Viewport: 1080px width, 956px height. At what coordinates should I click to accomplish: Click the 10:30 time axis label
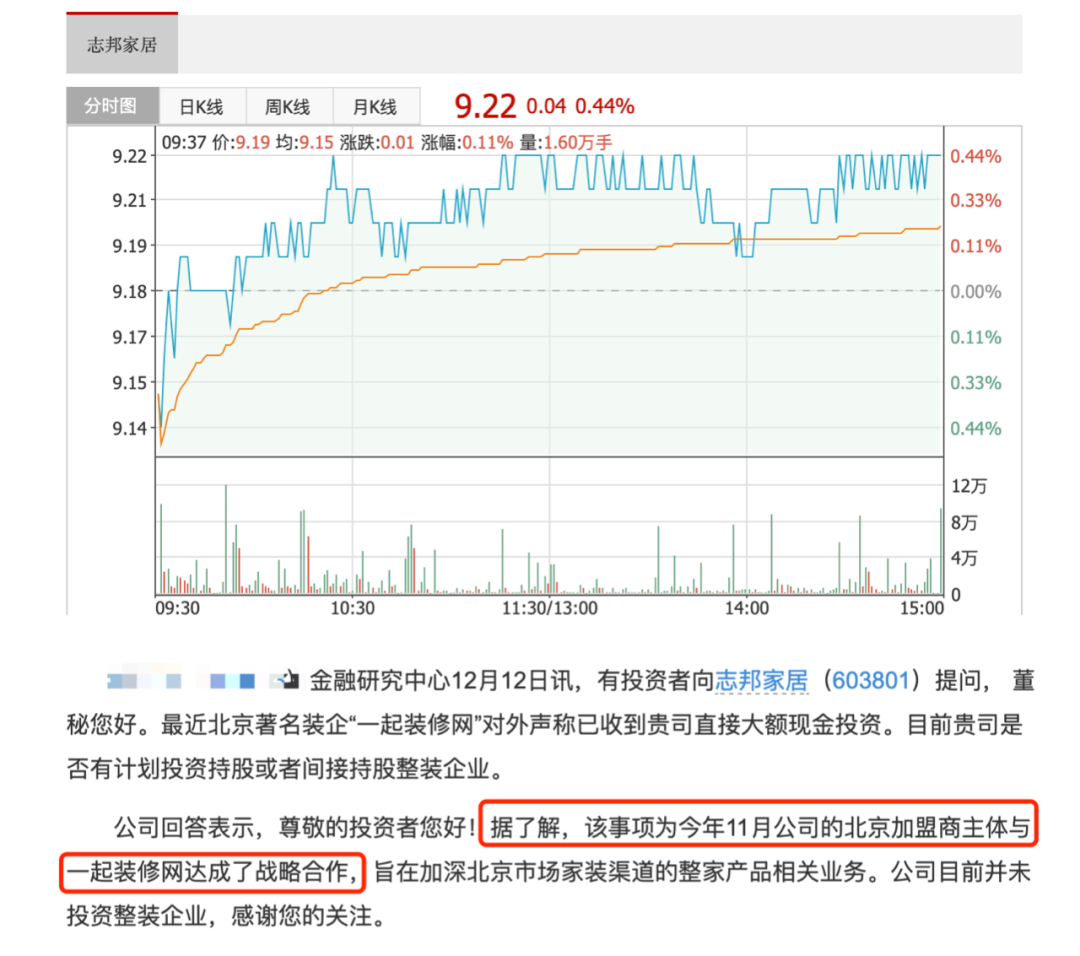pyautogui.click(x=353, y=609)
